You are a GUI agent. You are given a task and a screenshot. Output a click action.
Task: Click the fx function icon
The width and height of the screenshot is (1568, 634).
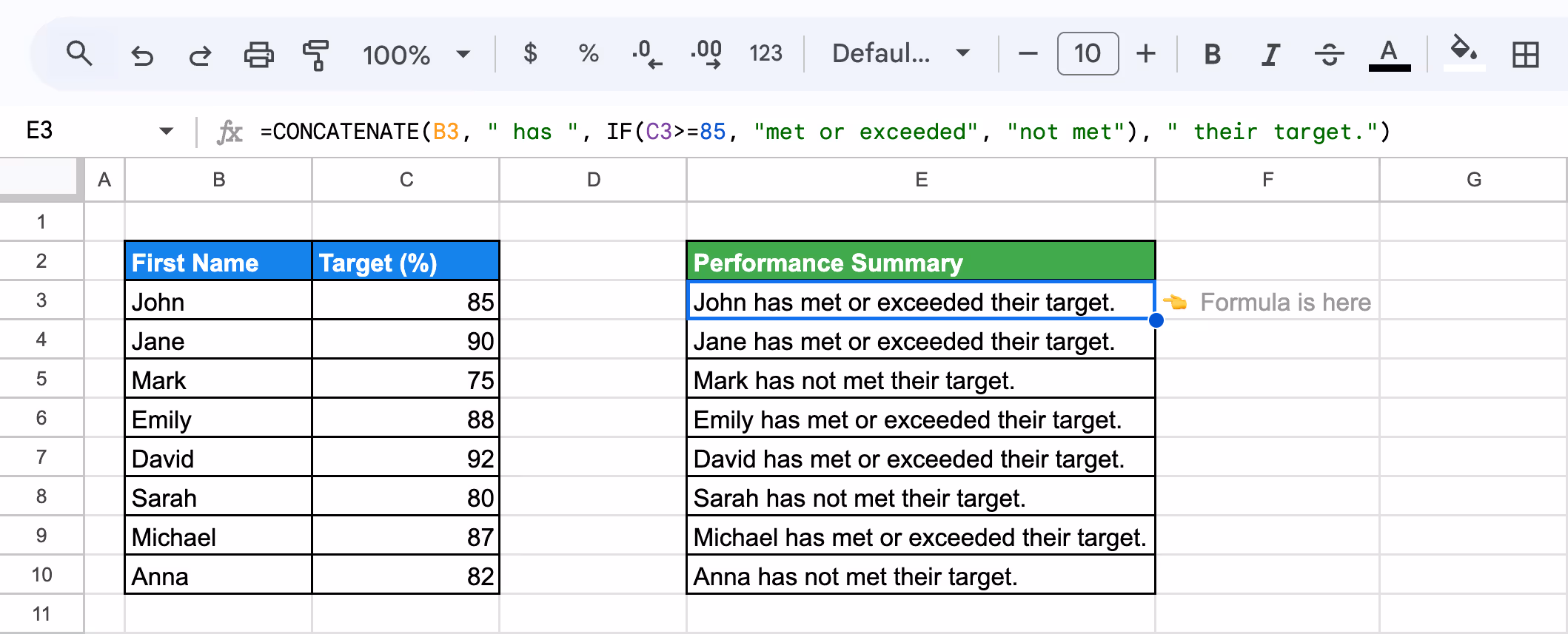click(x=229, y=132)
